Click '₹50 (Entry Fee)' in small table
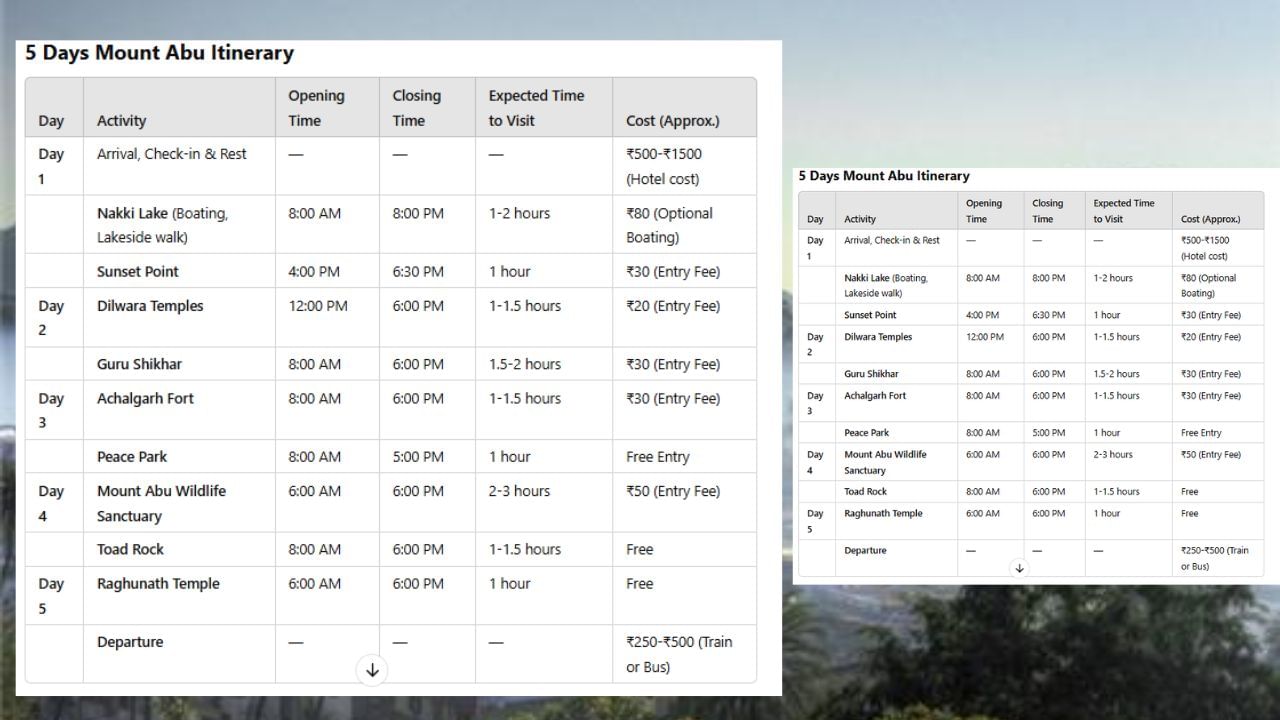Viewport: 1280px width, 720px height. [x=1211, y=455]
